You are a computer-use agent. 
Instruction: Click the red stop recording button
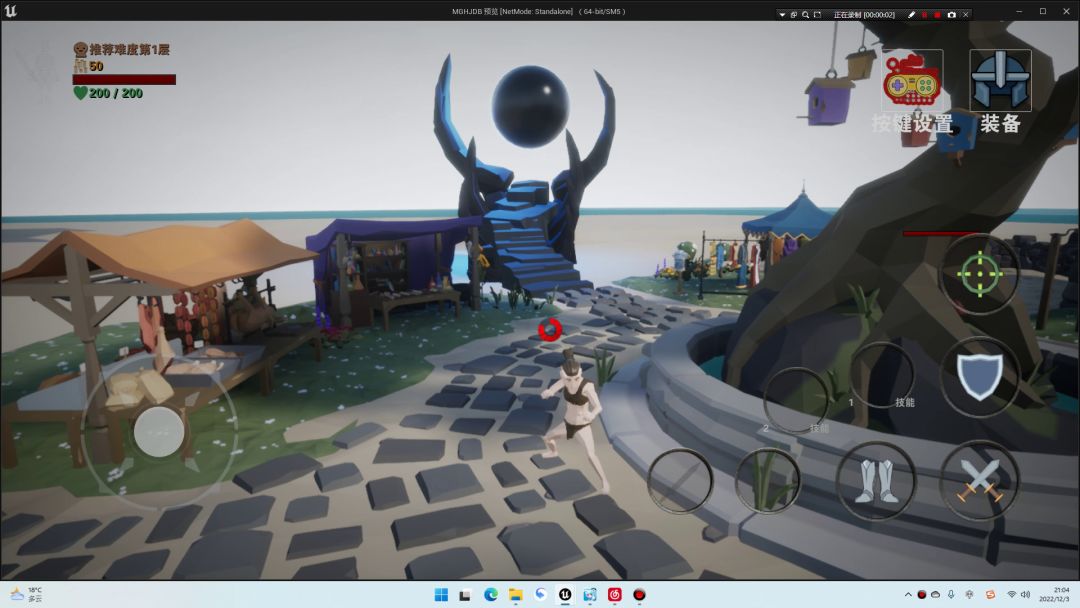tap(937, 15)
